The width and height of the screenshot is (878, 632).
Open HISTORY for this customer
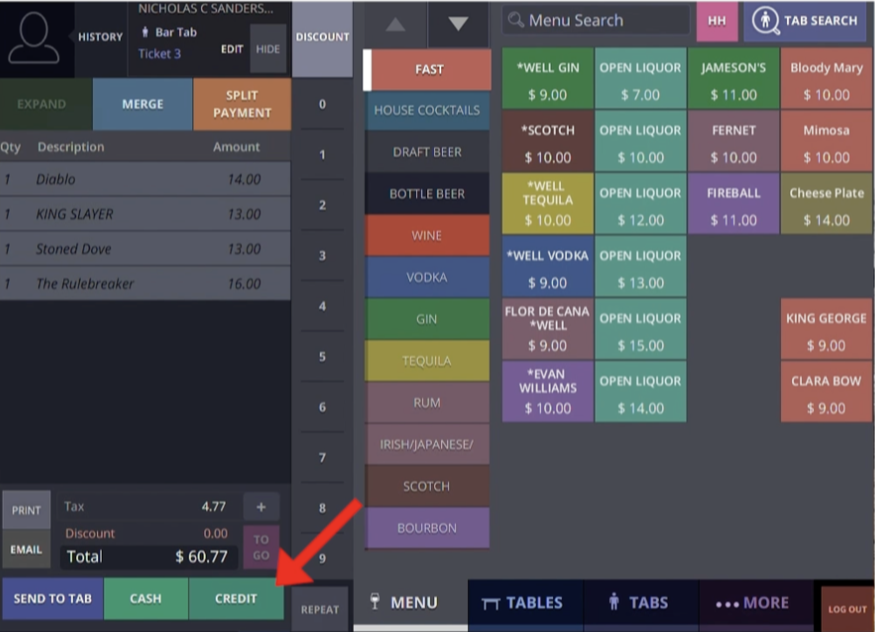tap(100, 37)
